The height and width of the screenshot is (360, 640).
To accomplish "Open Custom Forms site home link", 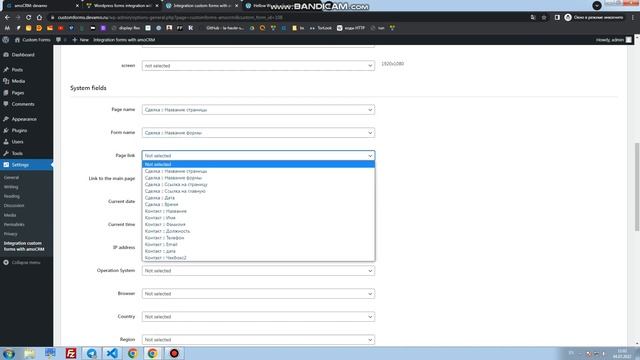I will tap(33, 40).
